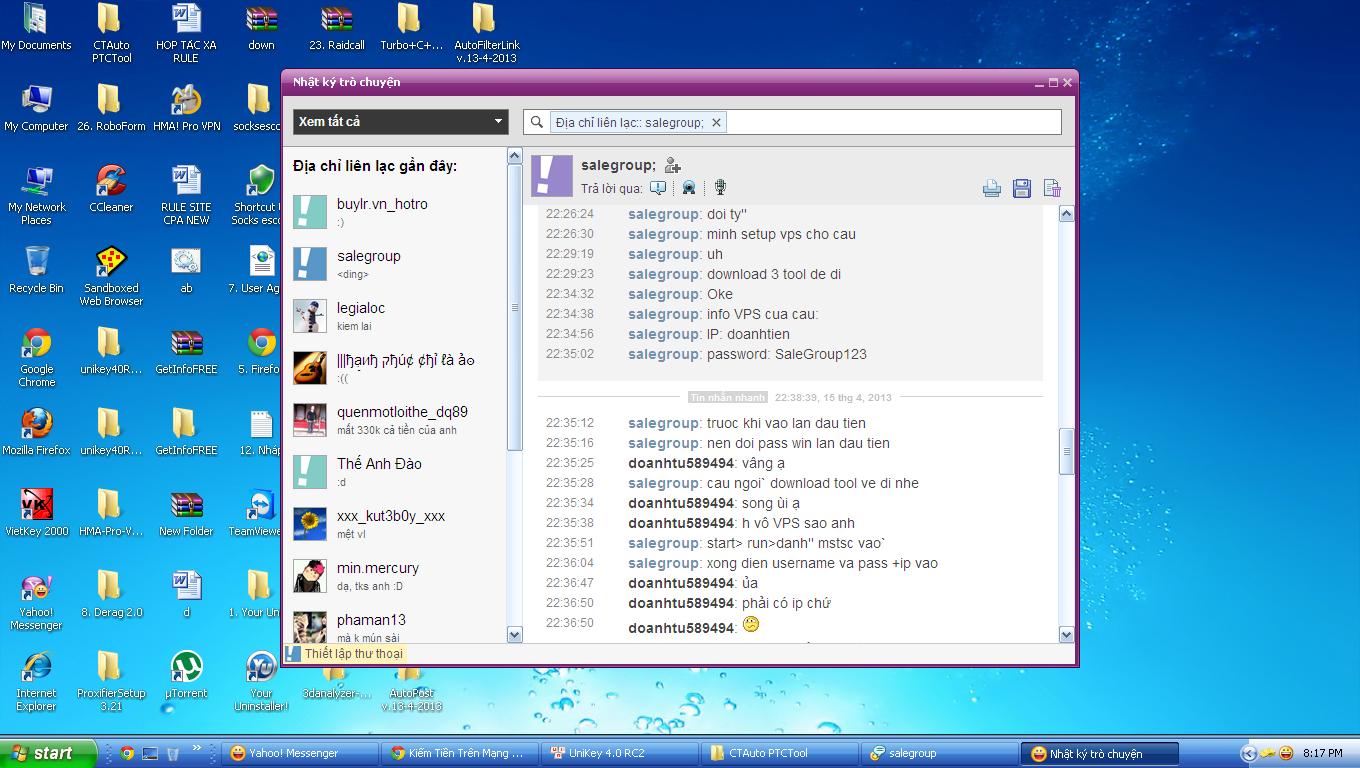Viewport: 1360px width, 768px height.
Task: Click the add contact icon beside salegroup
Action: coord(673,166)
